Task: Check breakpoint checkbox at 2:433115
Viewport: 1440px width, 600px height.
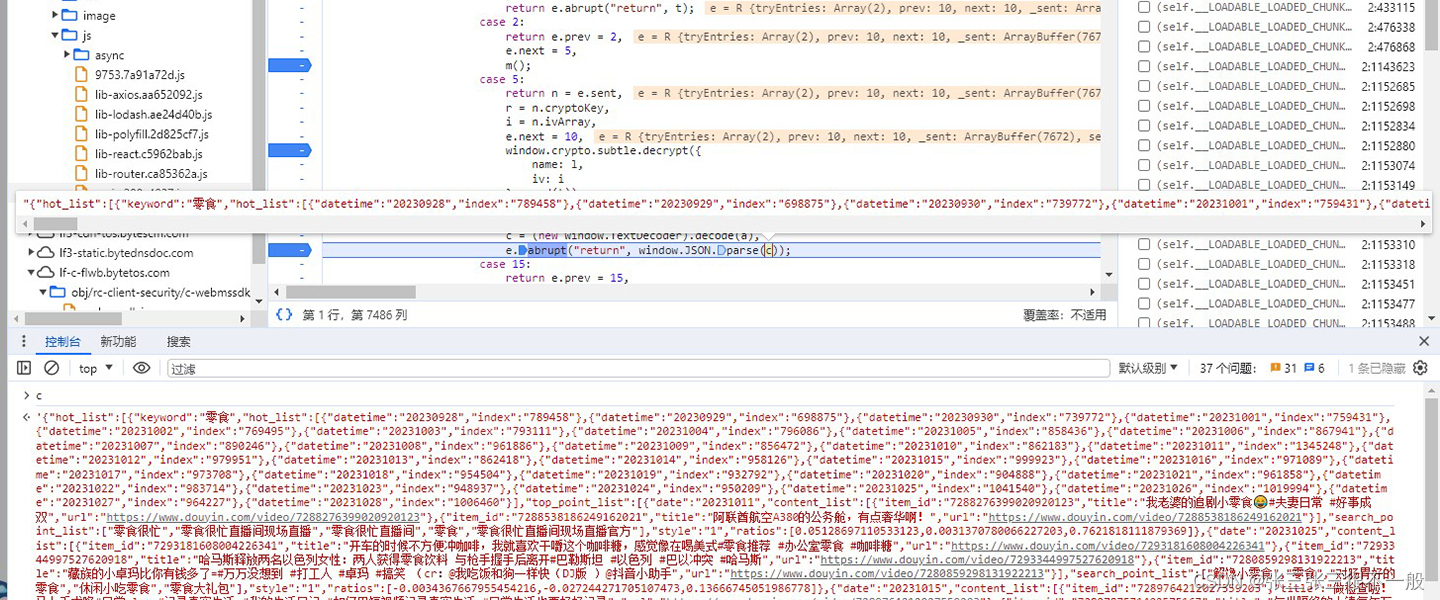Action: (x=1143, y=7)
